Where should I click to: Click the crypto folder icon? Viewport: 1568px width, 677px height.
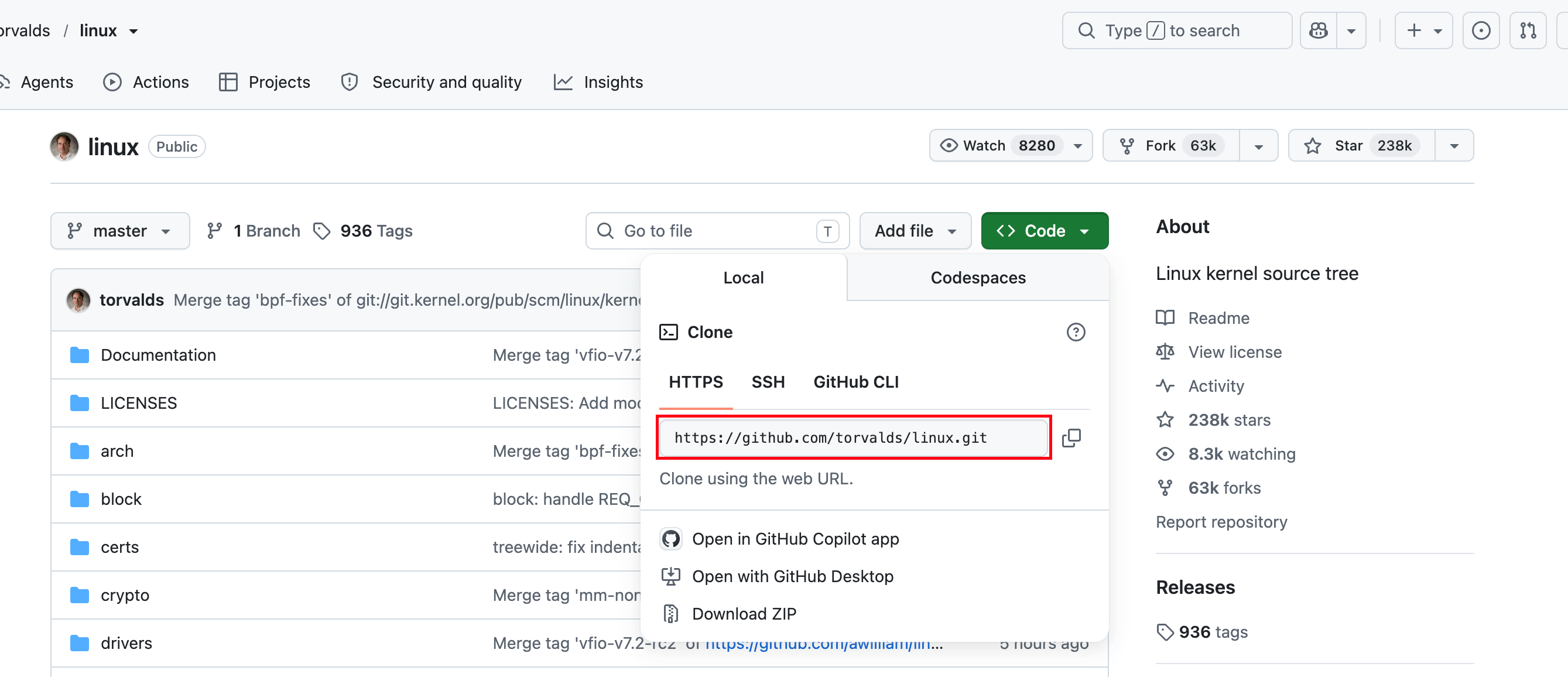pos(80,596)
